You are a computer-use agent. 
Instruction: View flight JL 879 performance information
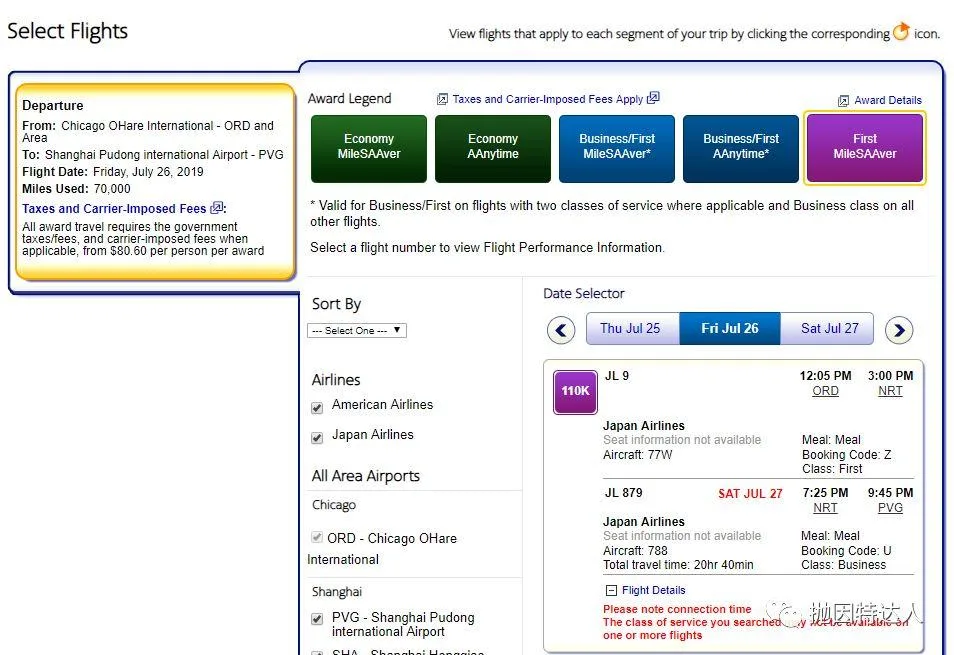(x=623, y=493)
